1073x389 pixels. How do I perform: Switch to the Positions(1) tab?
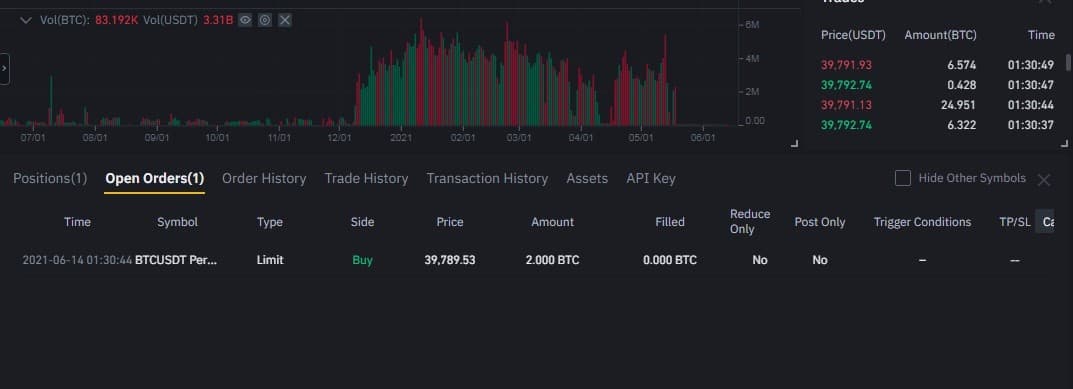(x=50, y=178)
